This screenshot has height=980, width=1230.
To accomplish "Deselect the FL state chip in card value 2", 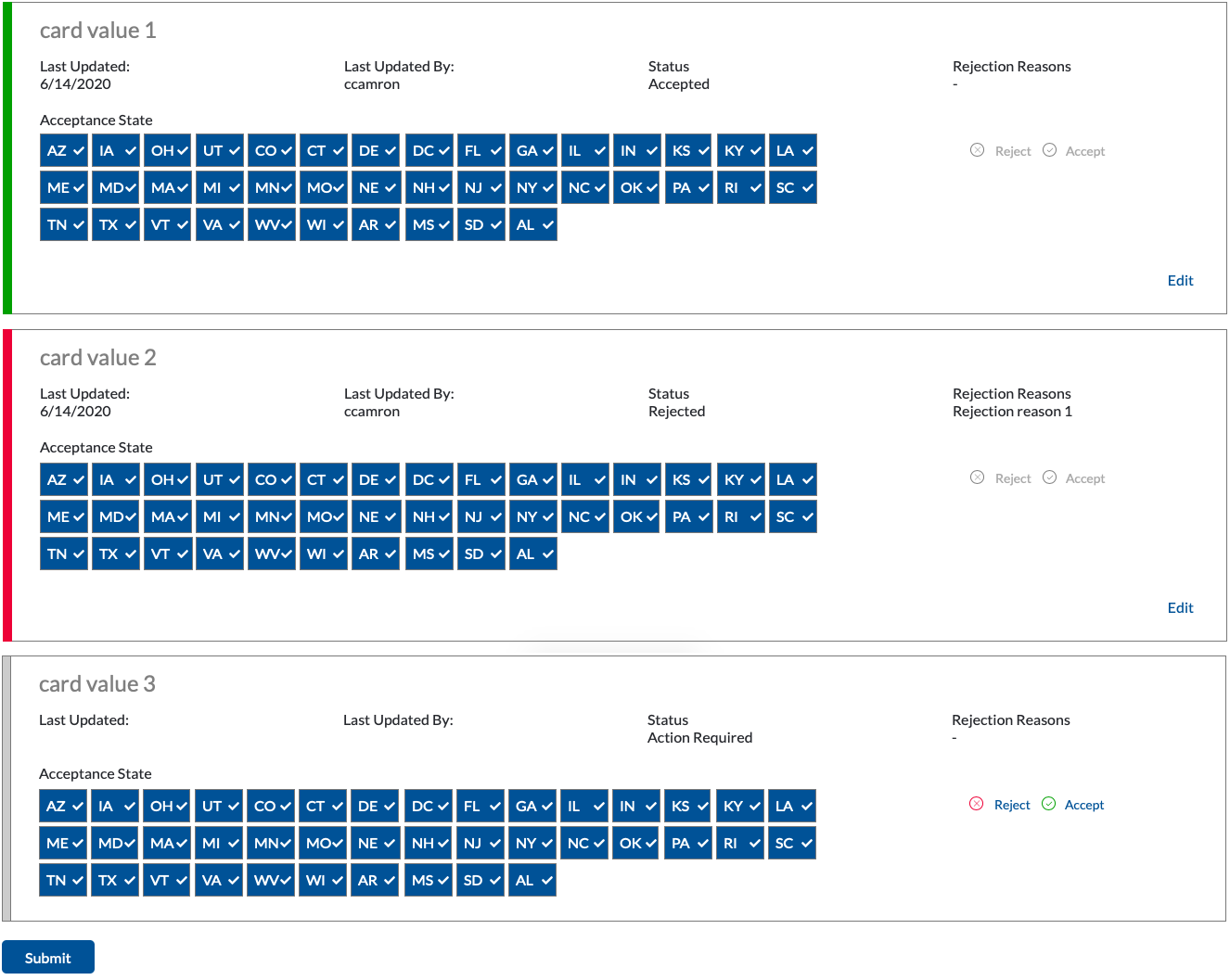I will tap(481, 480).
